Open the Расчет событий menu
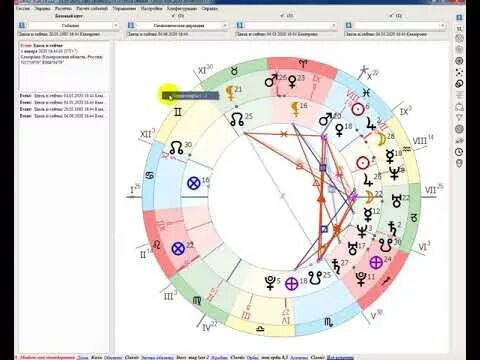 (92, 9)
